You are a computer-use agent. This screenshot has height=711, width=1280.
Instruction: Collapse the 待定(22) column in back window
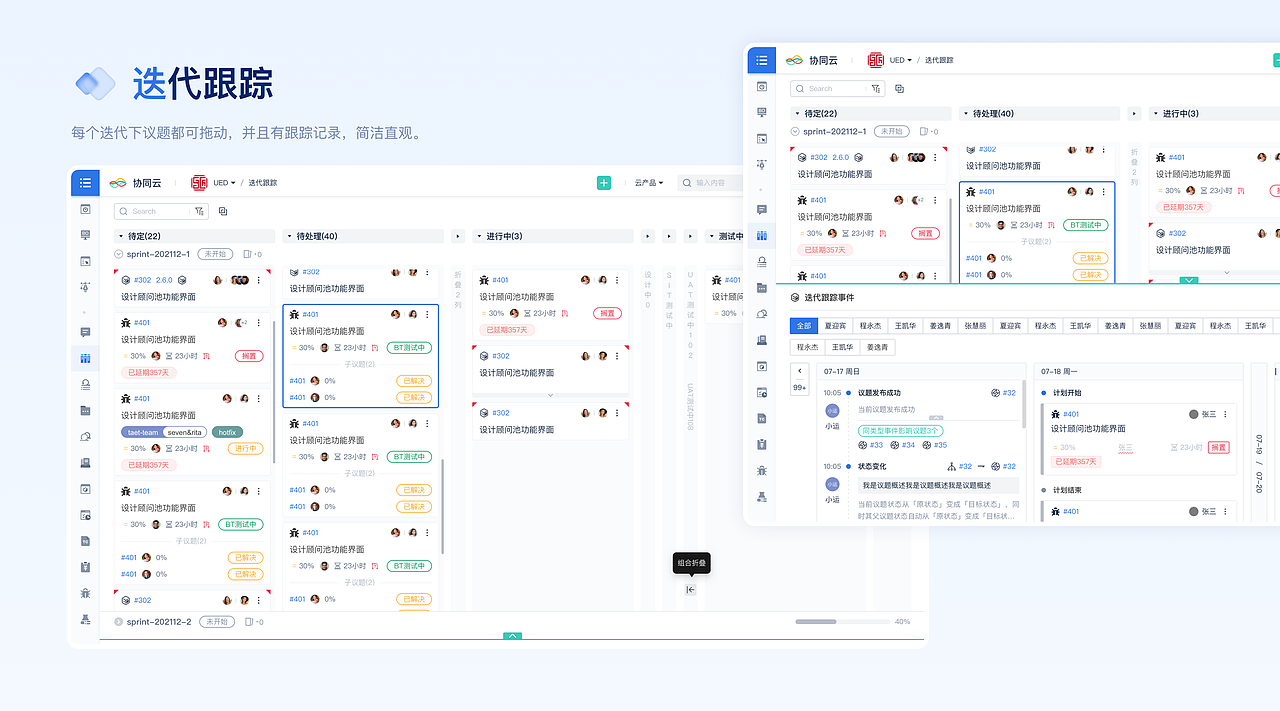point(122,236)
